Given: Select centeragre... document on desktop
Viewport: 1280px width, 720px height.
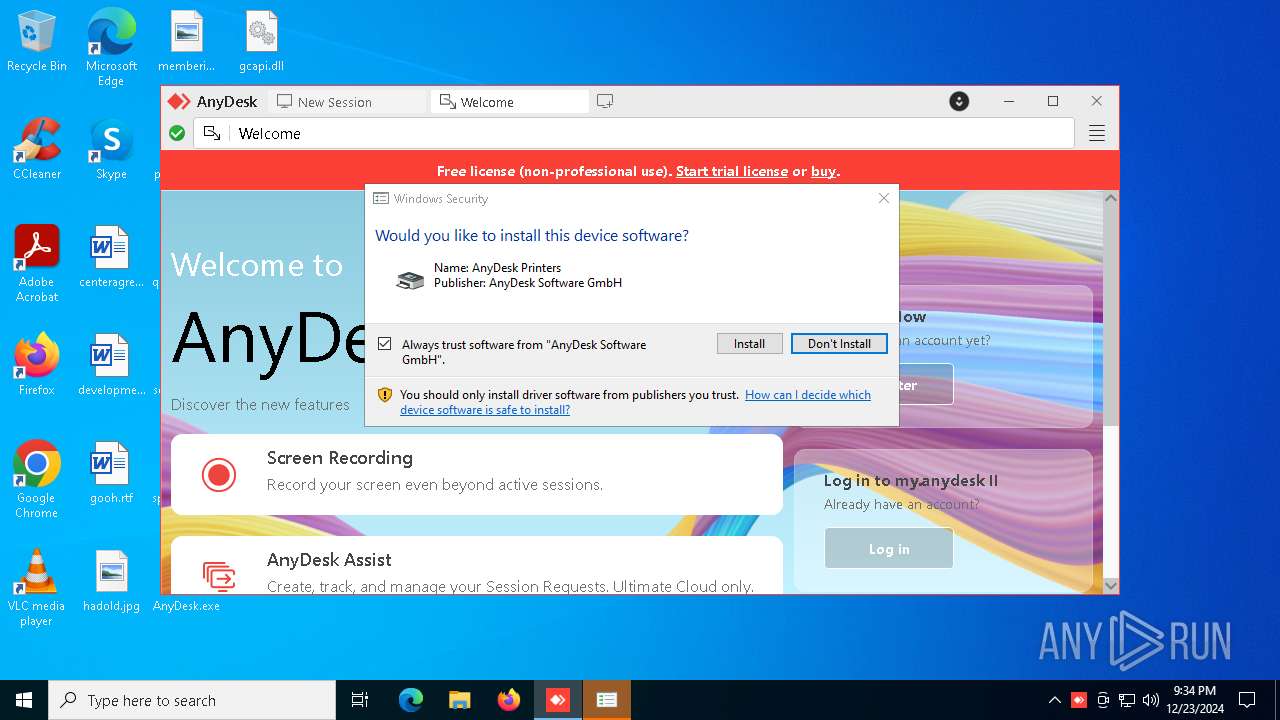Looking at the screenshot, I should [x=111, y=257].
